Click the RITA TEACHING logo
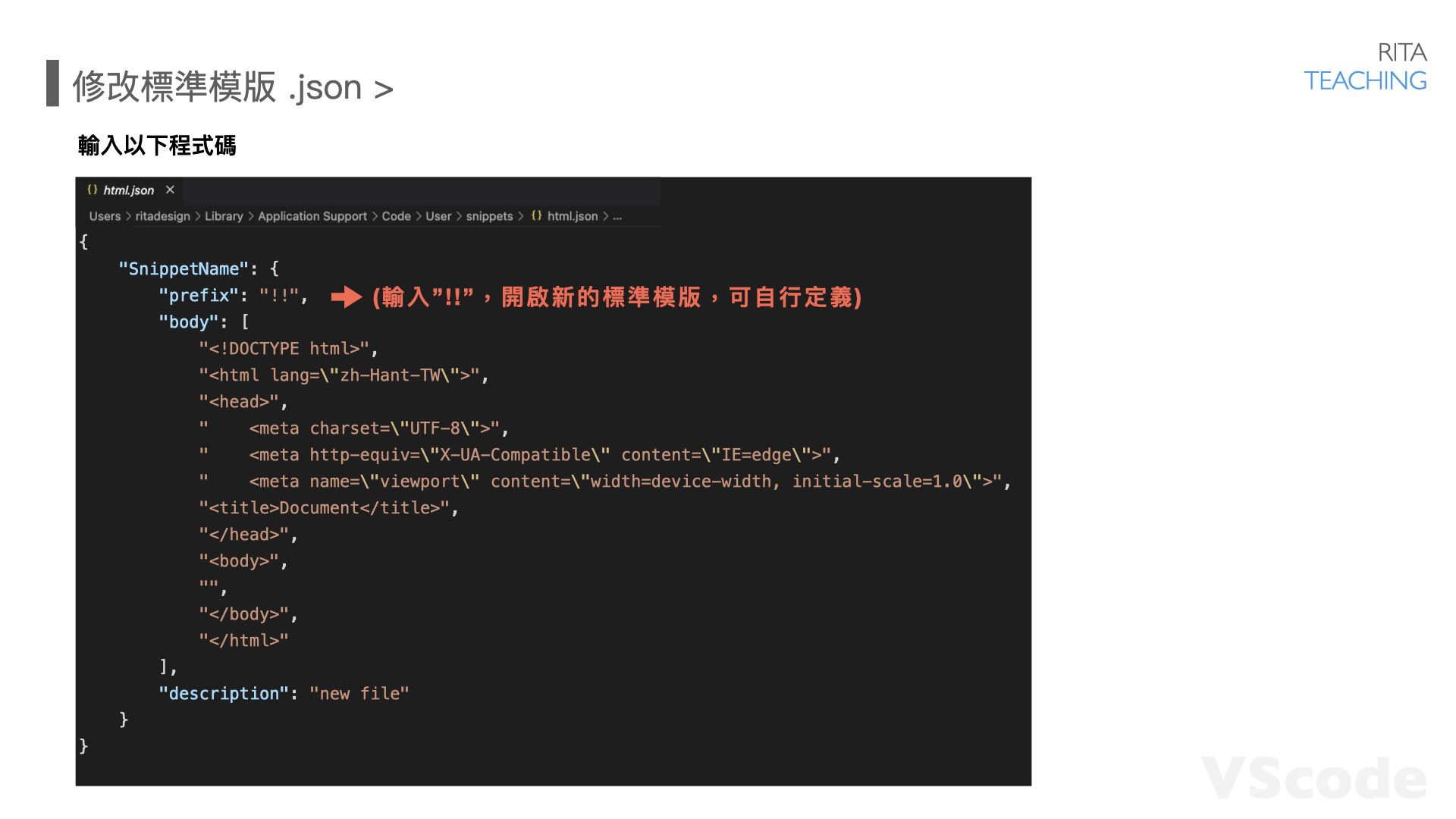This screenshot has height=819, width=1456. 1365,67
